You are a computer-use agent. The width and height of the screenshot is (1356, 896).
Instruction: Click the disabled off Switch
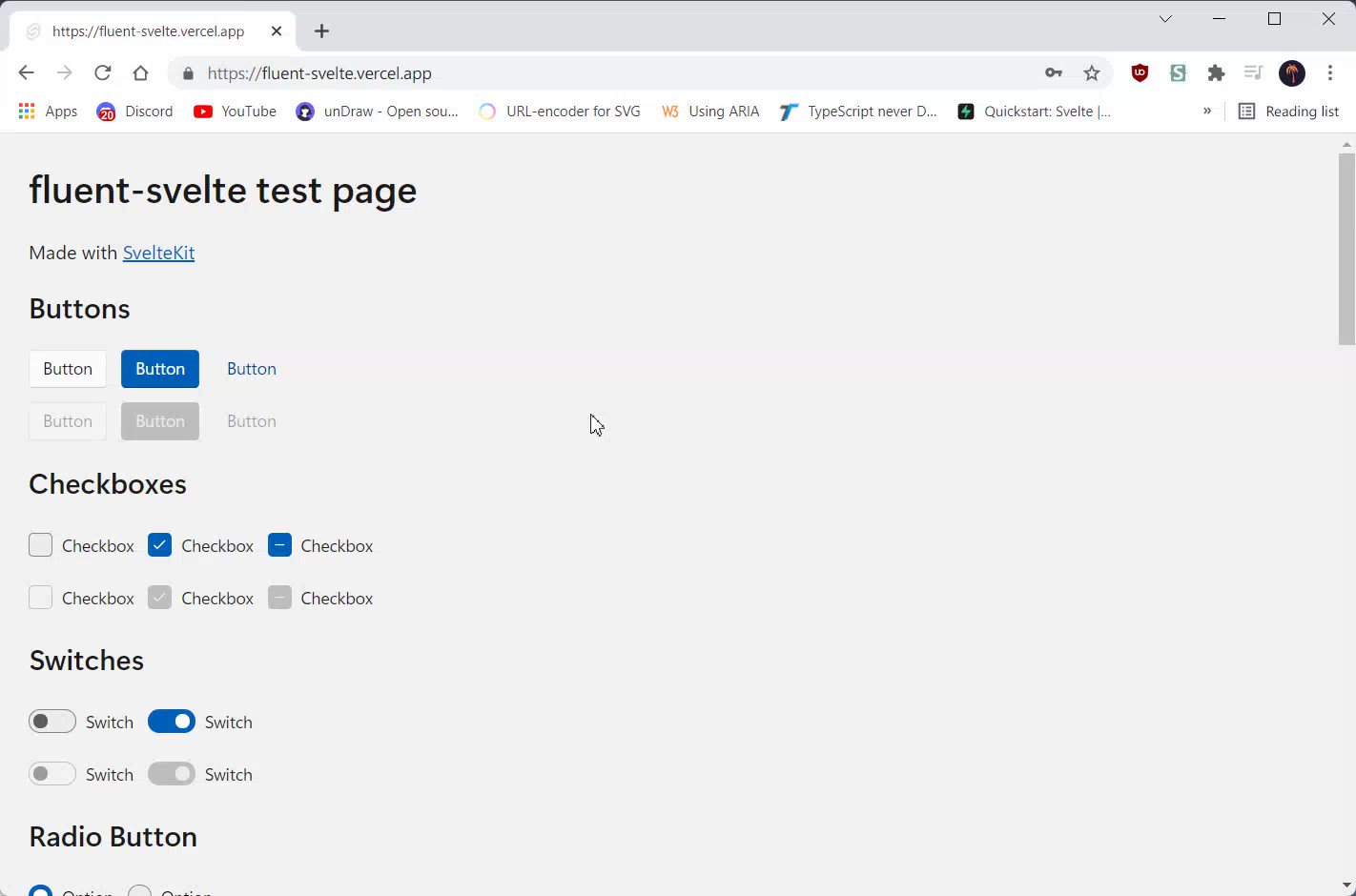[52, 774]
